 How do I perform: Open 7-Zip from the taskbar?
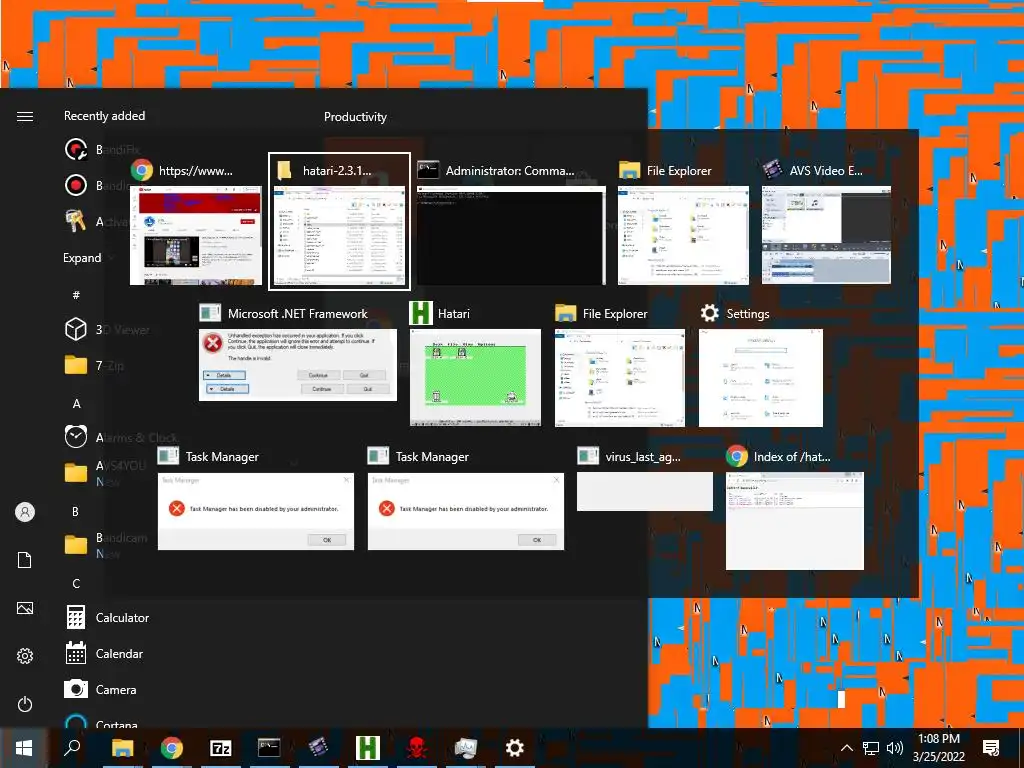coord(221,748)
